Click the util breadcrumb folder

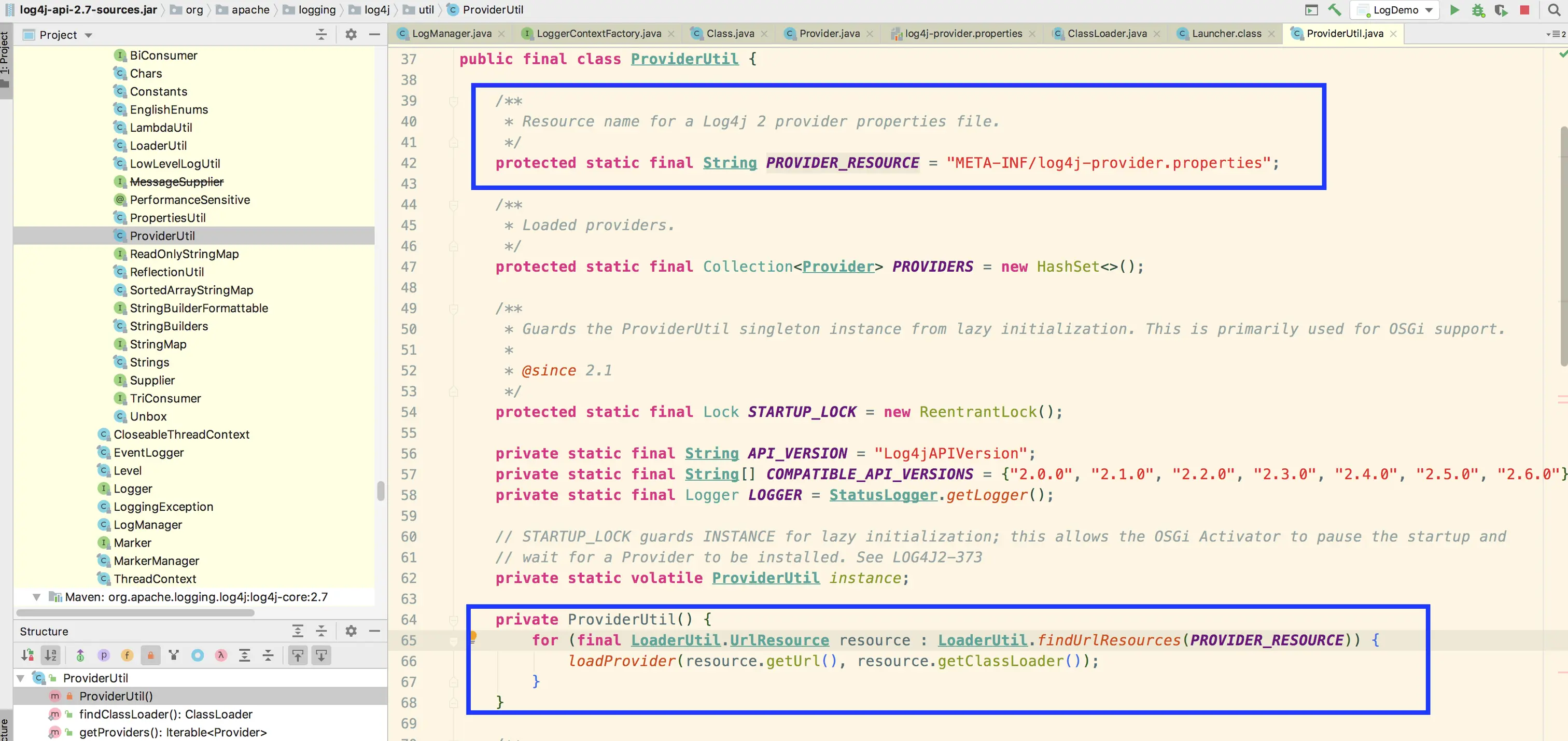point(418,10)
